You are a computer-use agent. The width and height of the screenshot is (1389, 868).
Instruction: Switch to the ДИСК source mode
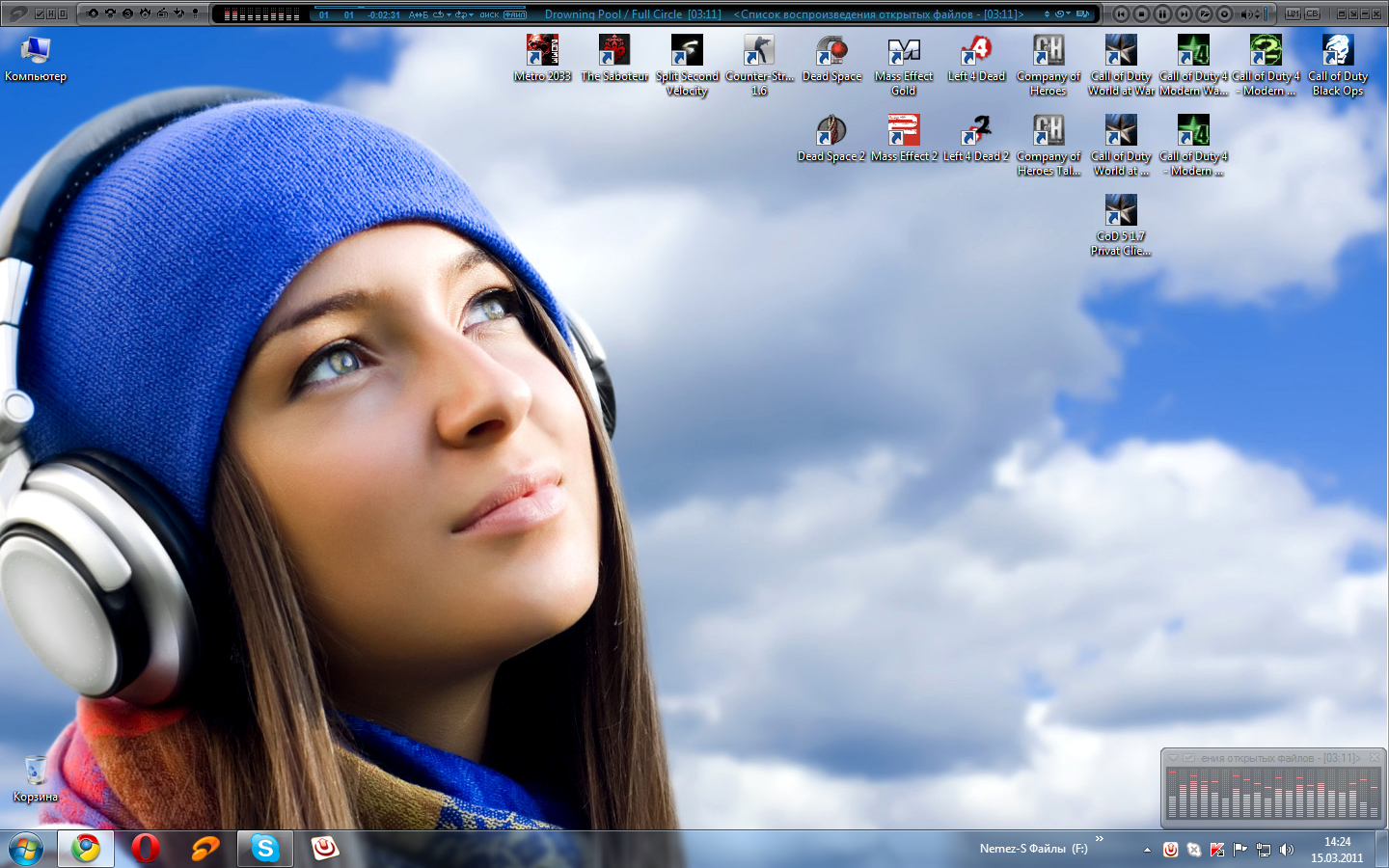click(489, 14)
